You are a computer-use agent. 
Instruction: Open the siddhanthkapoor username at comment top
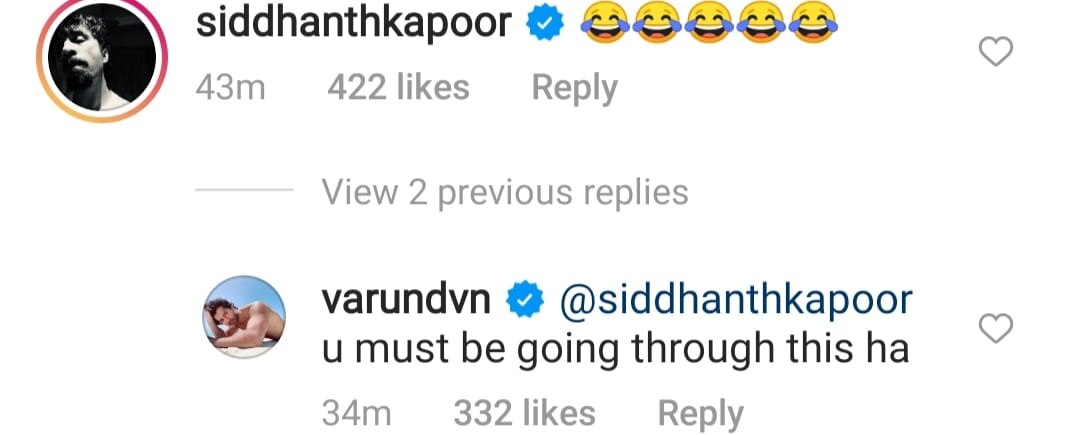tap(354, 23)
